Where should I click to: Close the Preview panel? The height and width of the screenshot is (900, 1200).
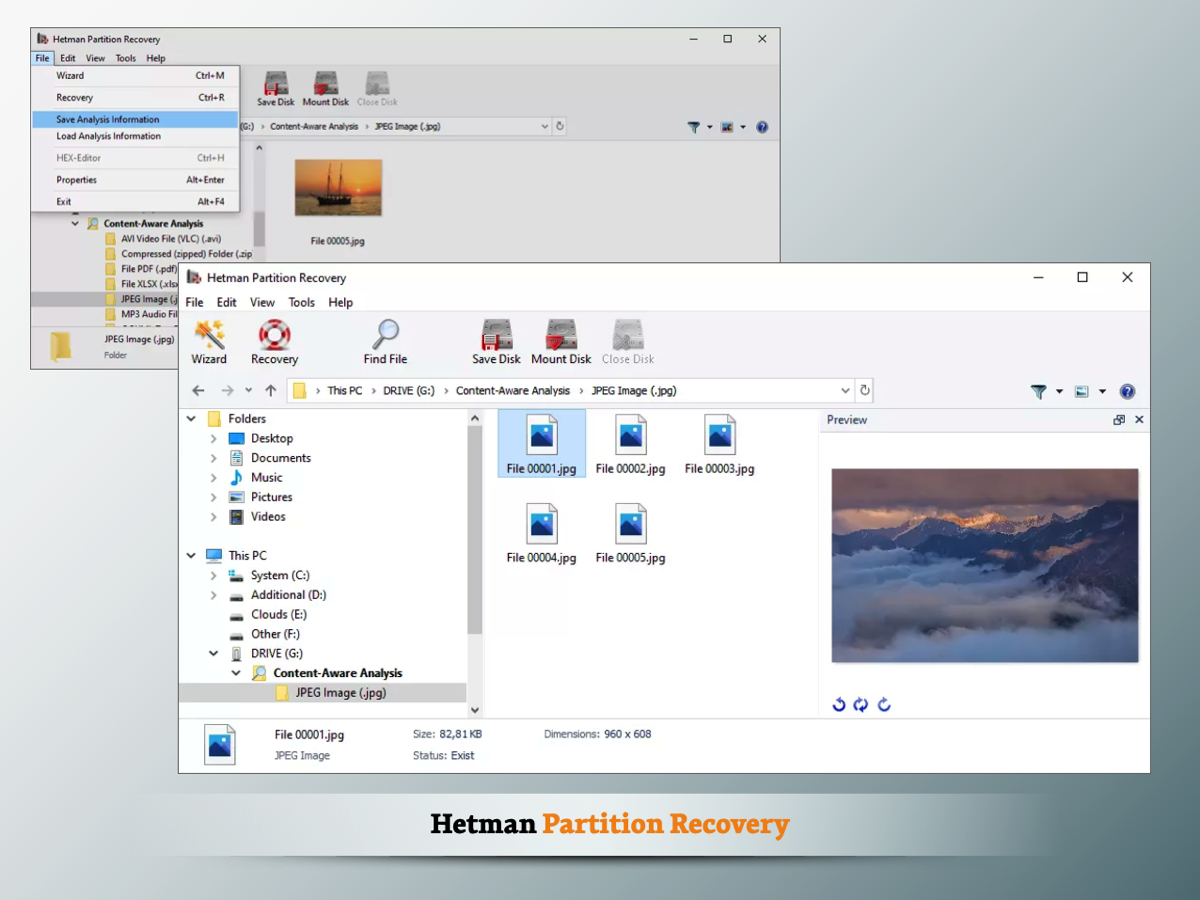pos(1139,420)
